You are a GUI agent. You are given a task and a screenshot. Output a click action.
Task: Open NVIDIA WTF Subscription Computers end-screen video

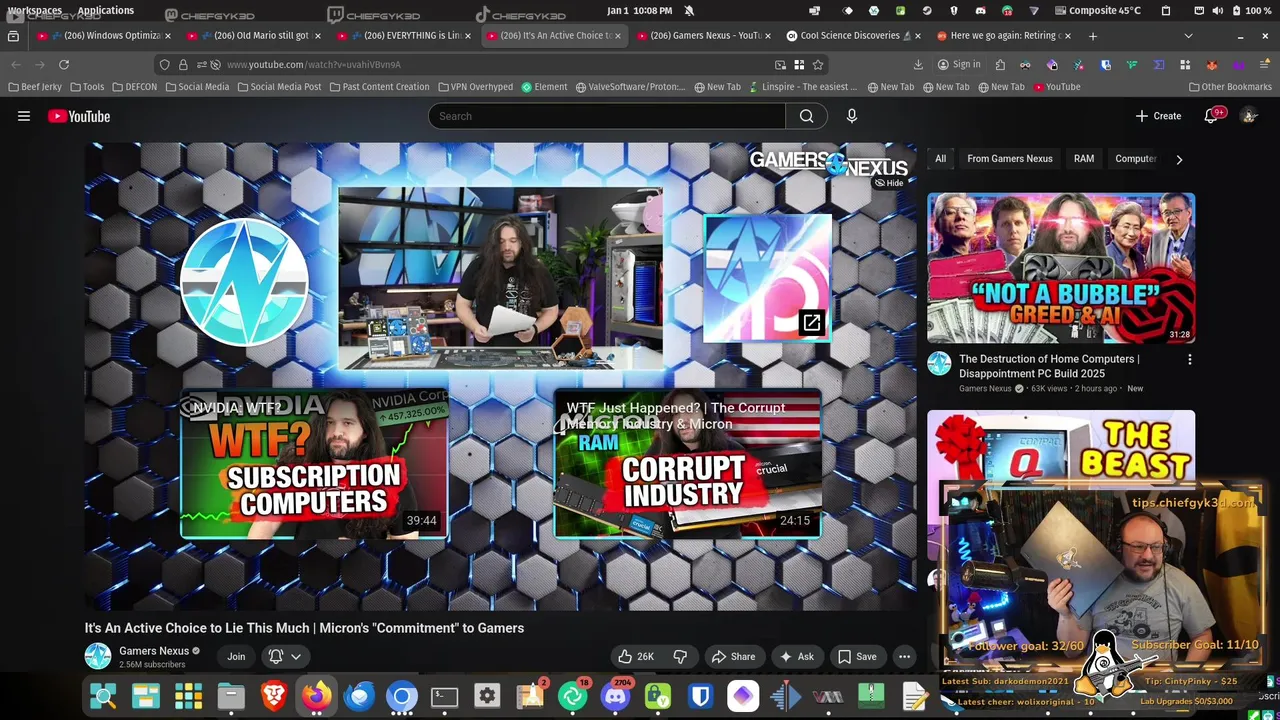[314, 464]
